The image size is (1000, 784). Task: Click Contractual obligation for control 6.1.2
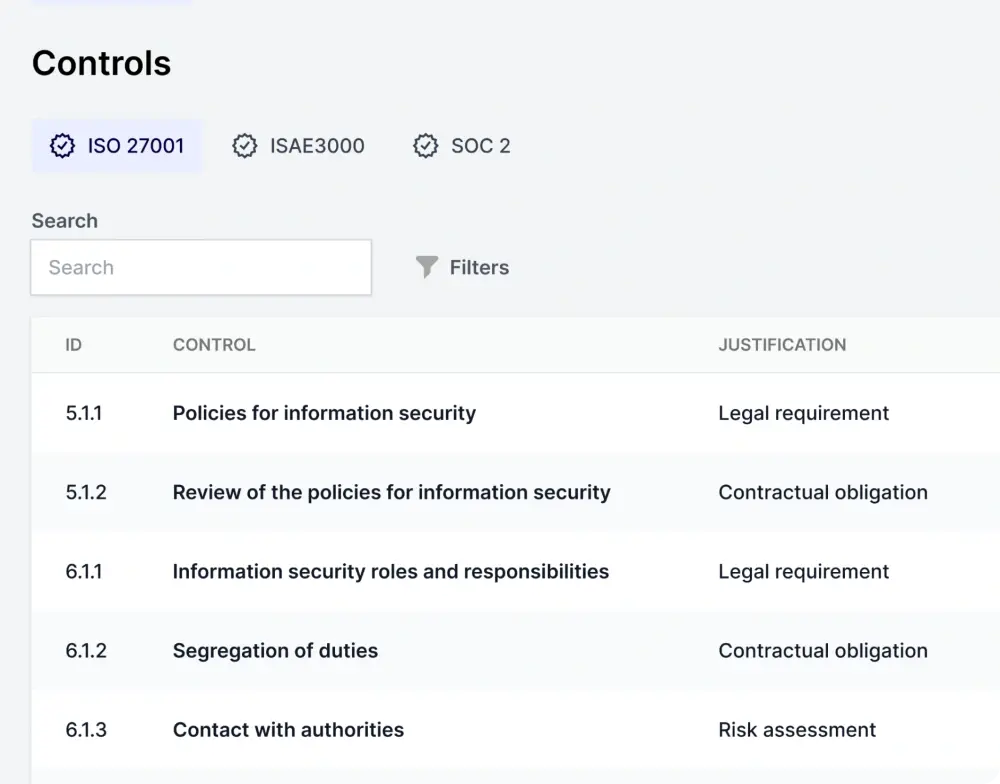click(x=822, y=650)
